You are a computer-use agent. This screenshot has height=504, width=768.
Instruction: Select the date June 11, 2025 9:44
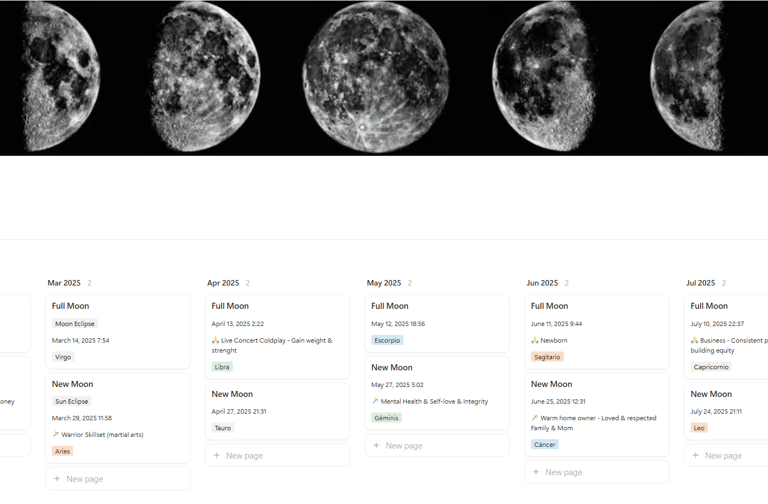click(556, 324)
